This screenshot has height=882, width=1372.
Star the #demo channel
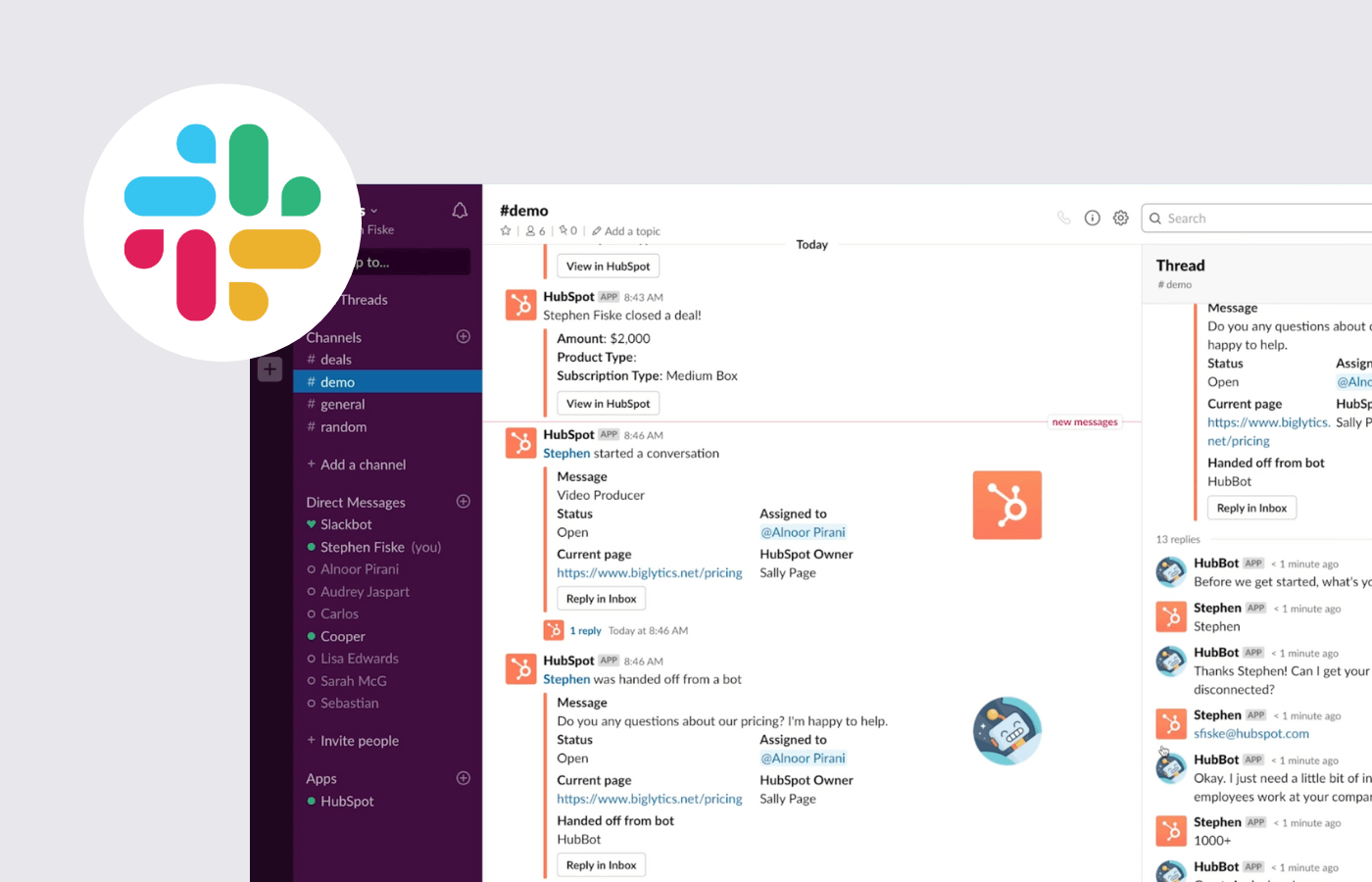506,231
